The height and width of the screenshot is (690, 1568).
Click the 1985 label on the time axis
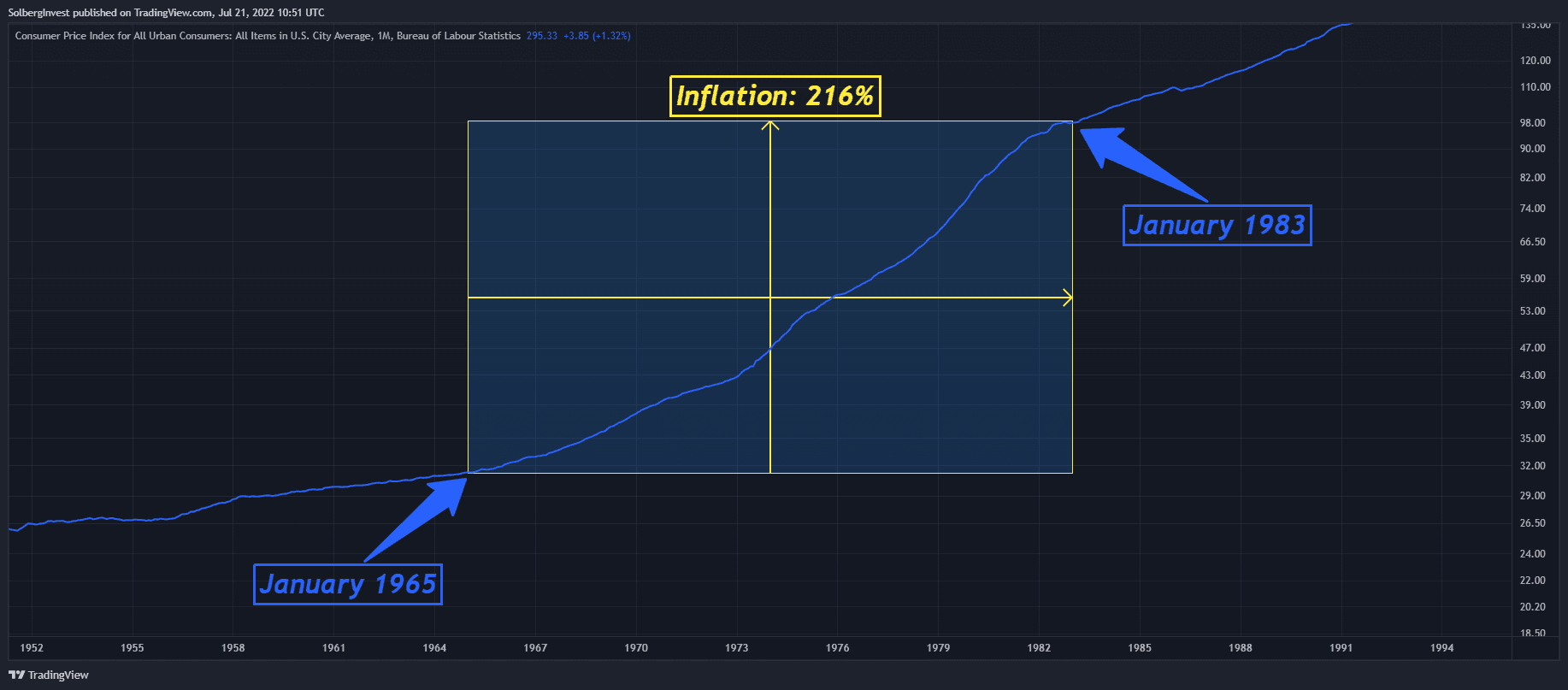coord(1140,648)
